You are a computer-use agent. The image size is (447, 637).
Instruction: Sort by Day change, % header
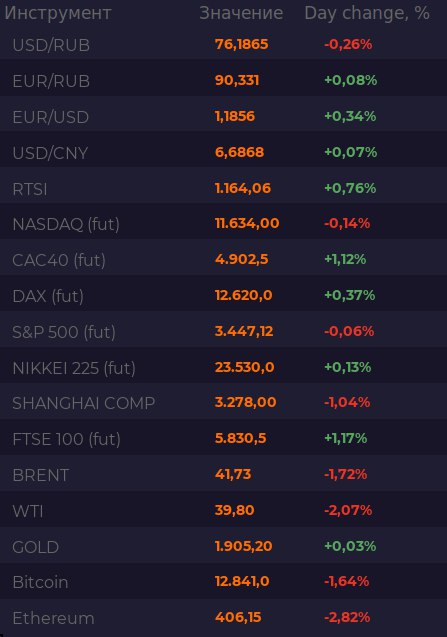pyautogui.click(x=367, y=13)
